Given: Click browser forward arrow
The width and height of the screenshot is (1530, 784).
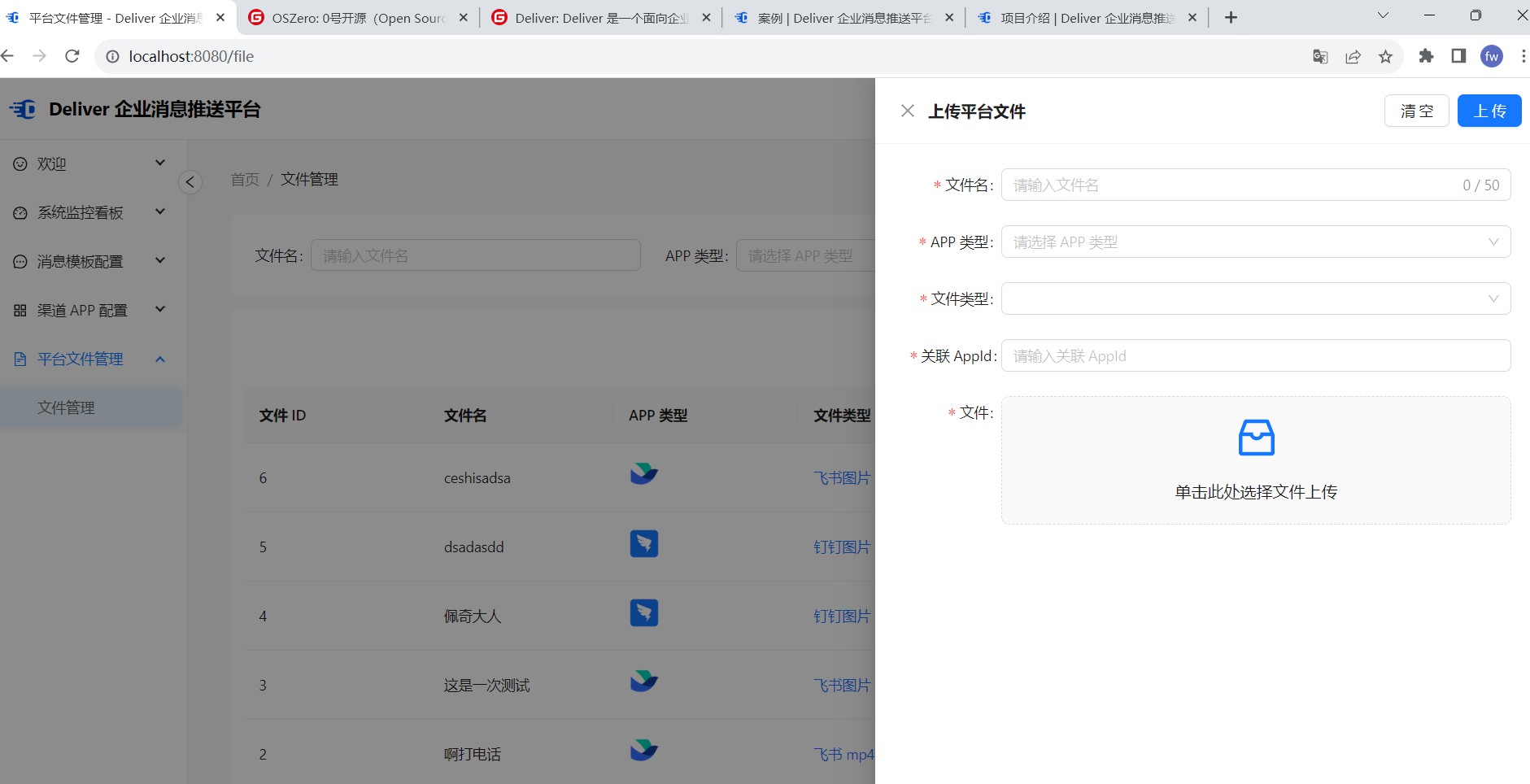Looking at the screenshot, I should point(39,55).
